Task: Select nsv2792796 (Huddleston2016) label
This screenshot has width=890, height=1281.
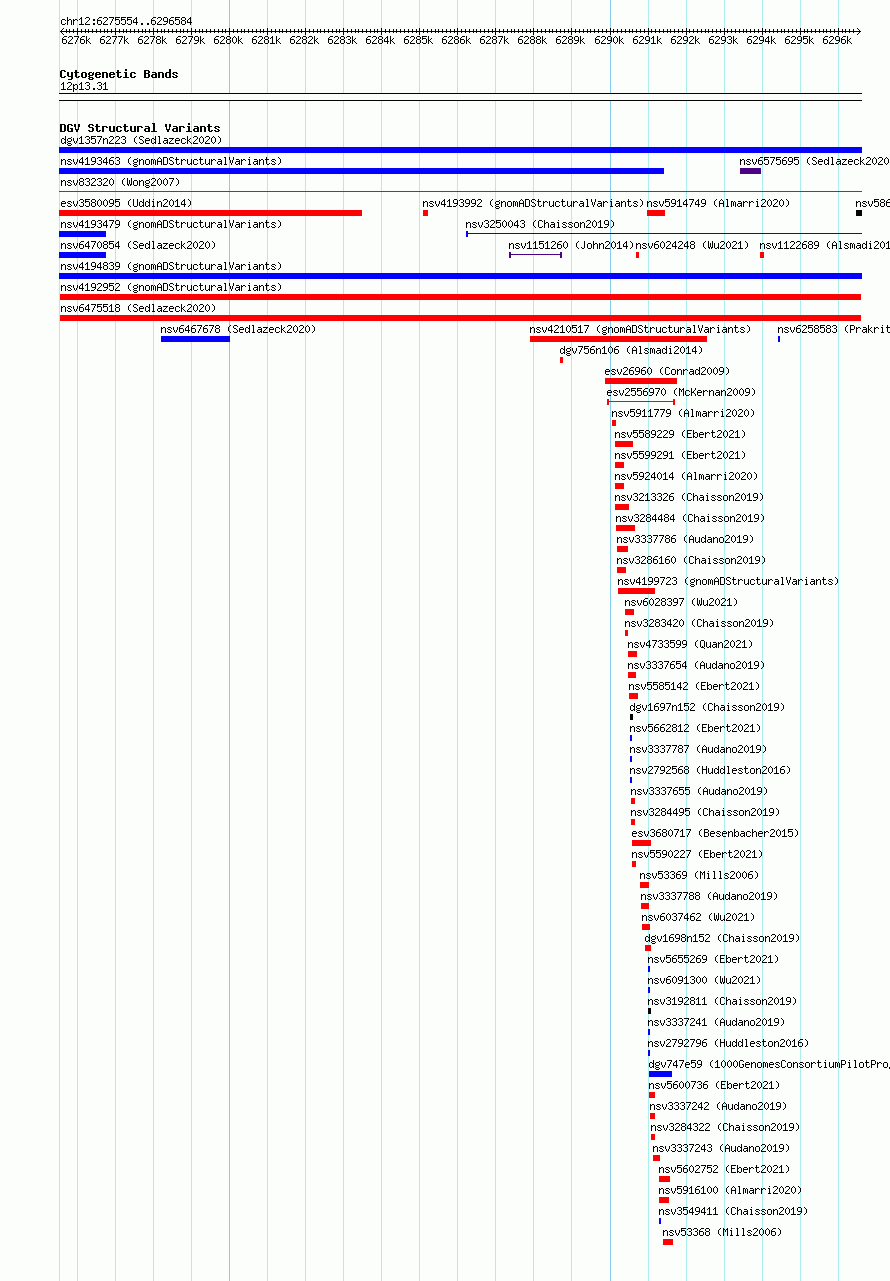Action: point(728,1043)
